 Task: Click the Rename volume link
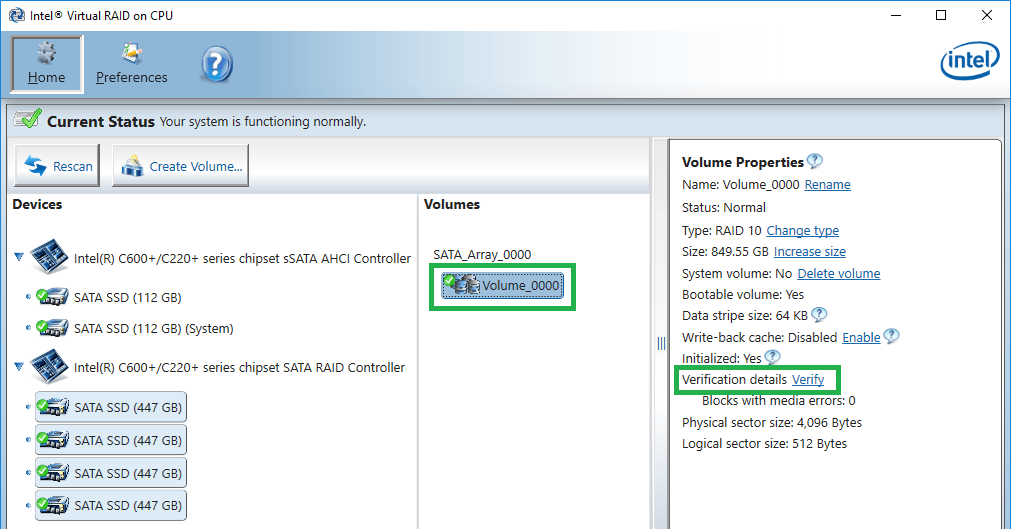827,185
